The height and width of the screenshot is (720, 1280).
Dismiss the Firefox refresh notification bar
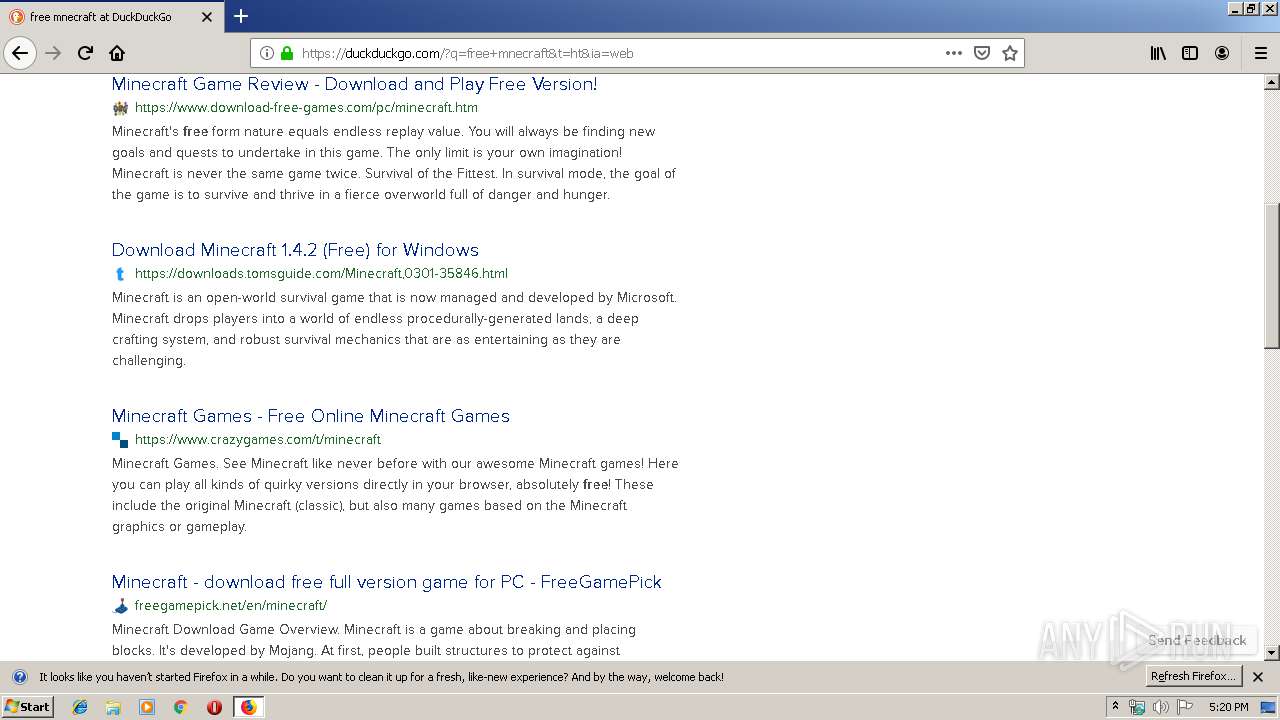point(1258,677)
